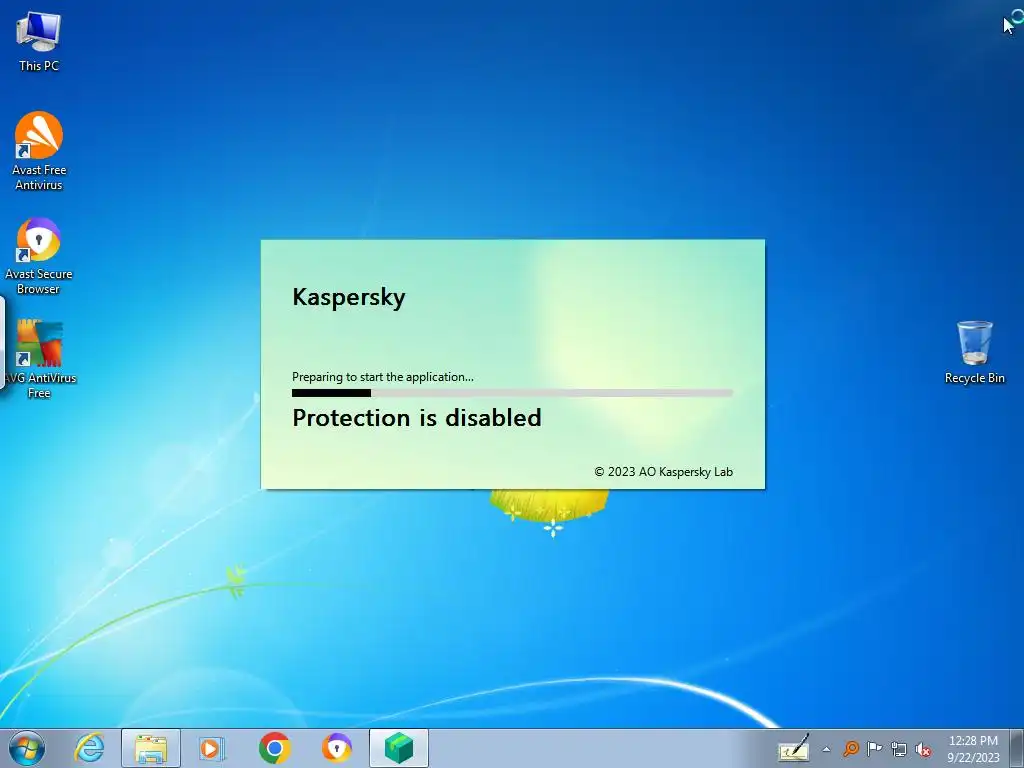Open the network status tray icon
Image resolution: width=1024 pixels, height=768 pixels.
click(x=899, y=749)
